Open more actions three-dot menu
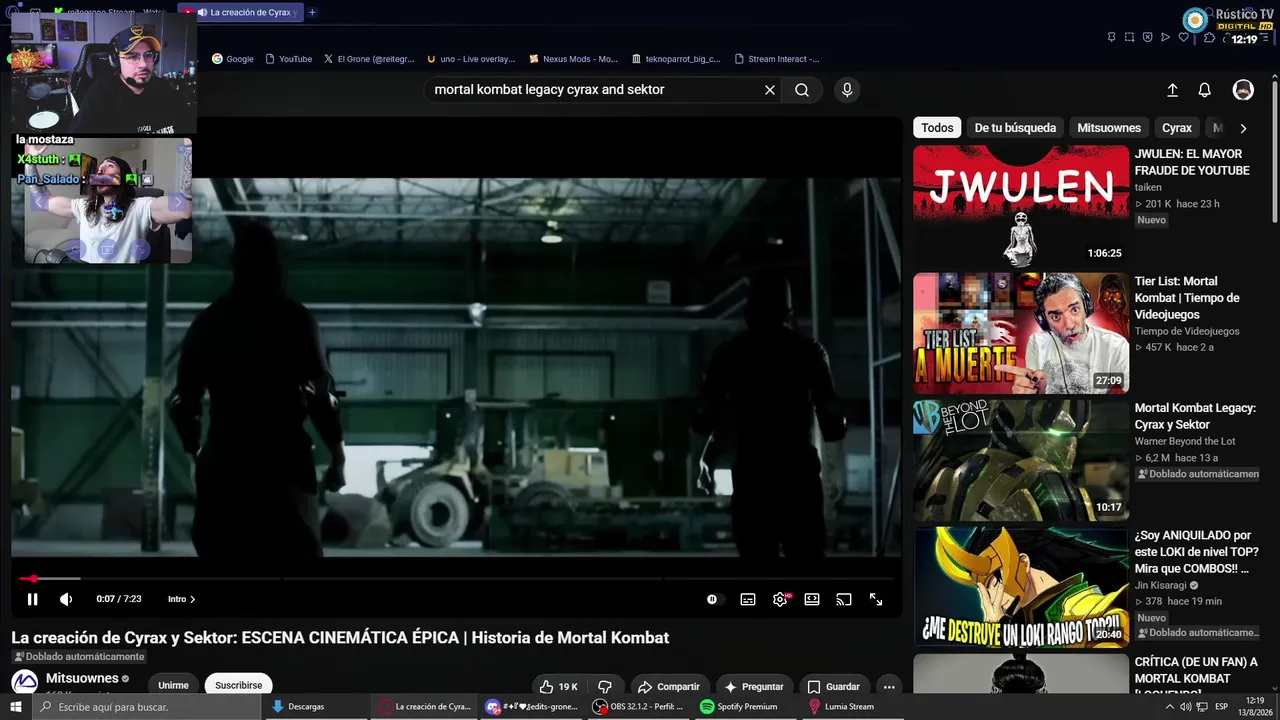This screenshot has height=720, width=1280. point(889,687)
